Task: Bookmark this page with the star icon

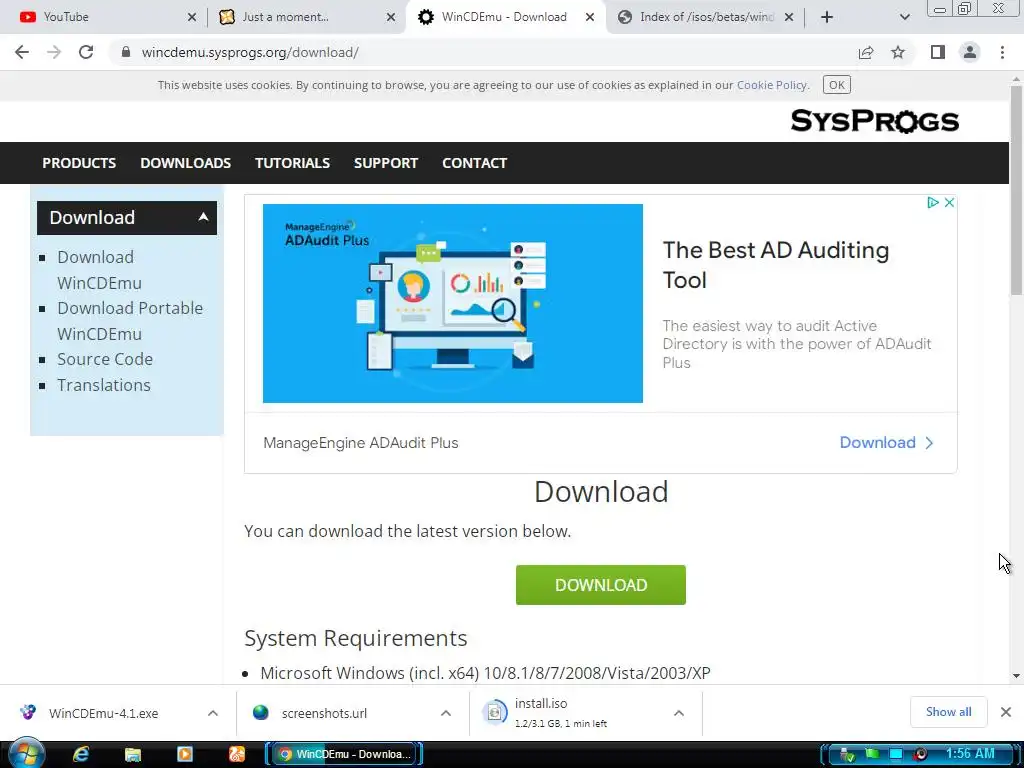Action: (898, 52)
